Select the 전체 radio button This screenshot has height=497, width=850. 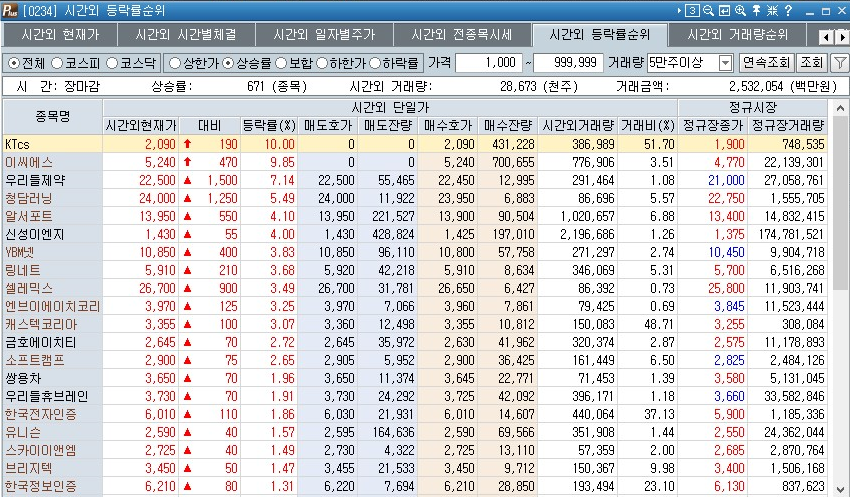coord(14,63)
